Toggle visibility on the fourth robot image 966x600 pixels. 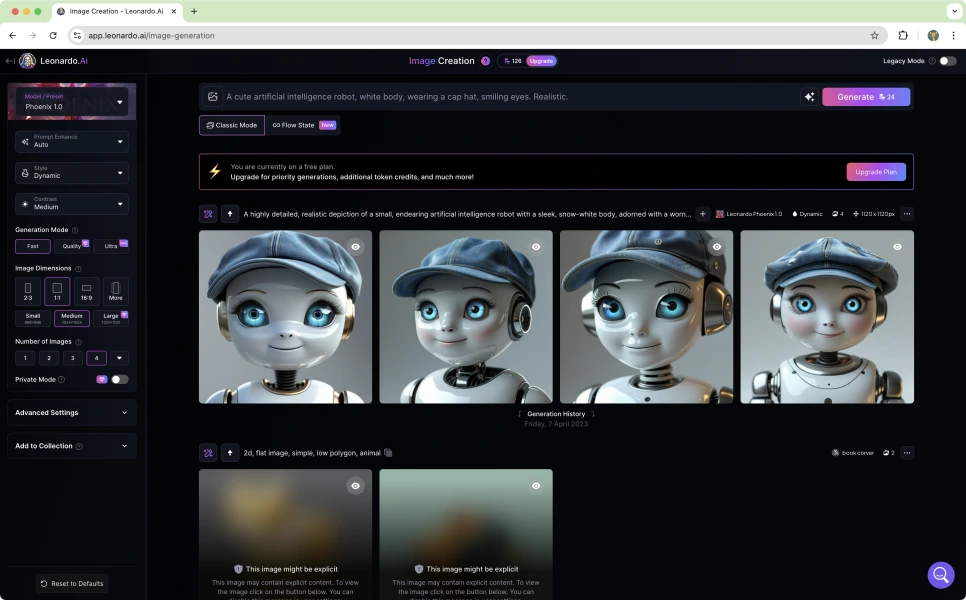coord(897,247)
